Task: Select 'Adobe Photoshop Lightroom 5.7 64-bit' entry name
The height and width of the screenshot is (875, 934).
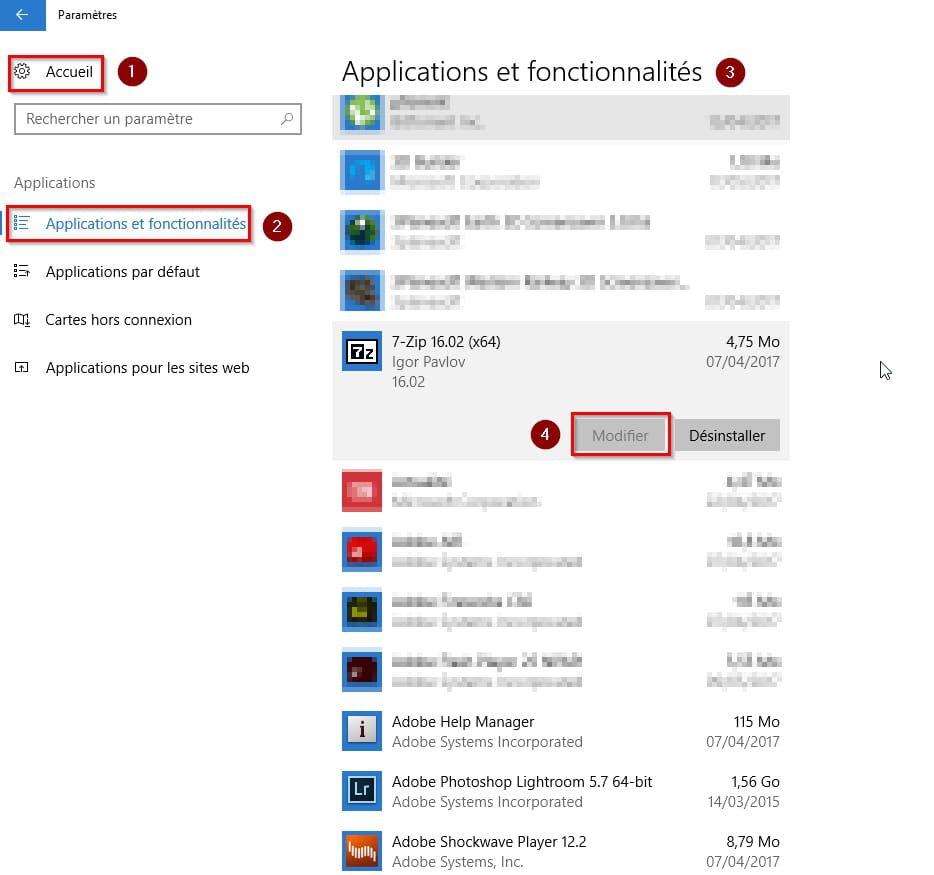Action: pos(522,781)
